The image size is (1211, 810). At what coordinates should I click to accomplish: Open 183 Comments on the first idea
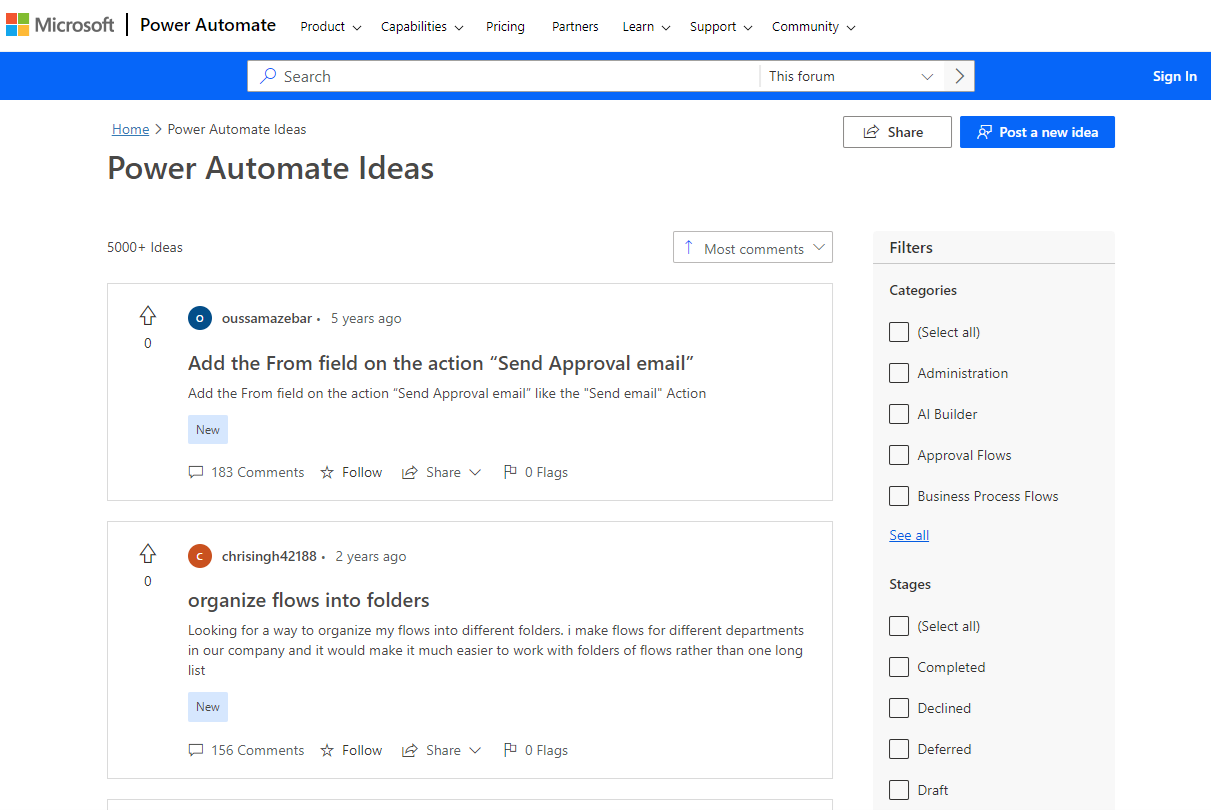[x=246, y=472]
